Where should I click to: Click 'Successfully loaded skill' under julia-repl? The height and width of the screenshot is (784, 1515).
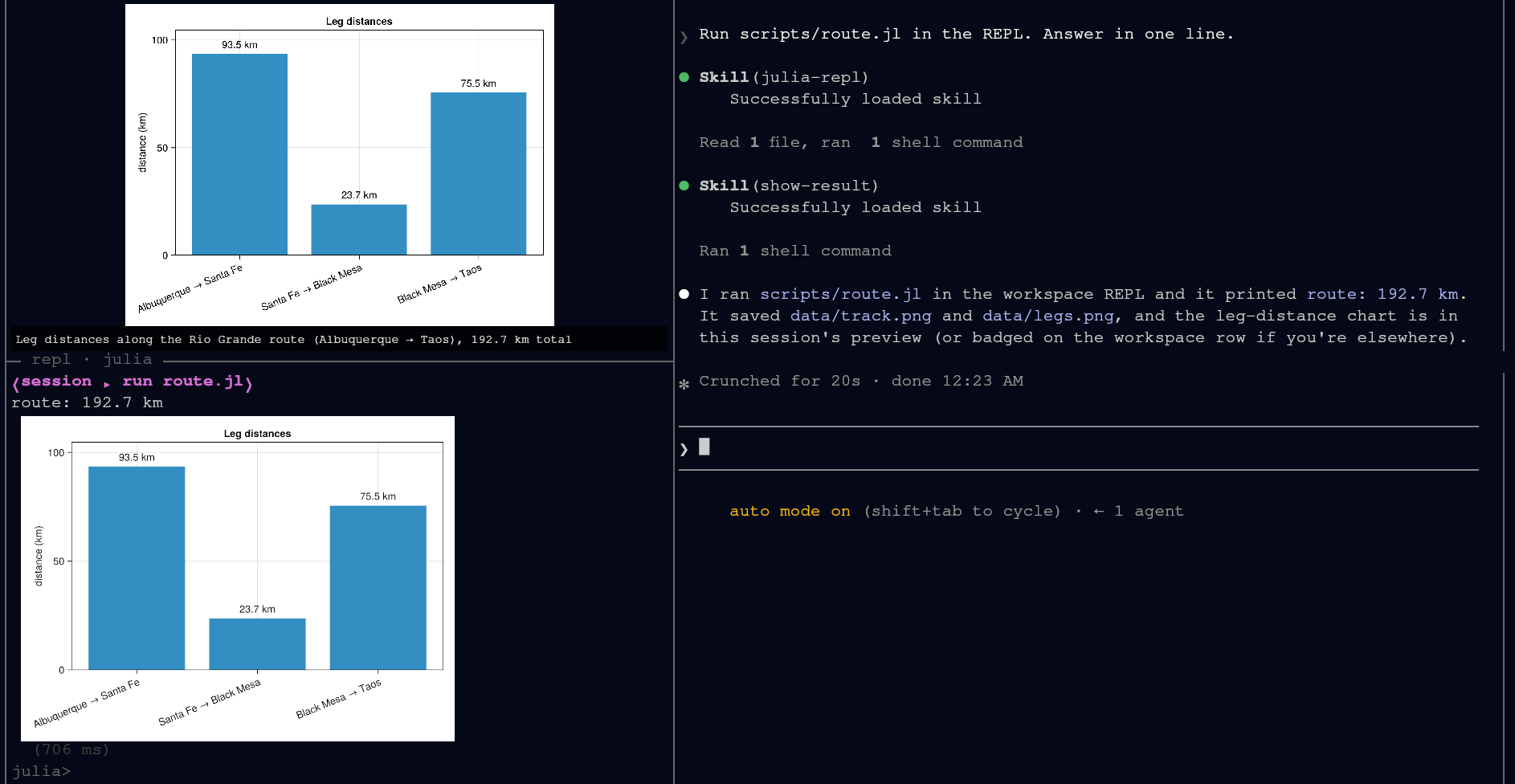click(856, 99)
